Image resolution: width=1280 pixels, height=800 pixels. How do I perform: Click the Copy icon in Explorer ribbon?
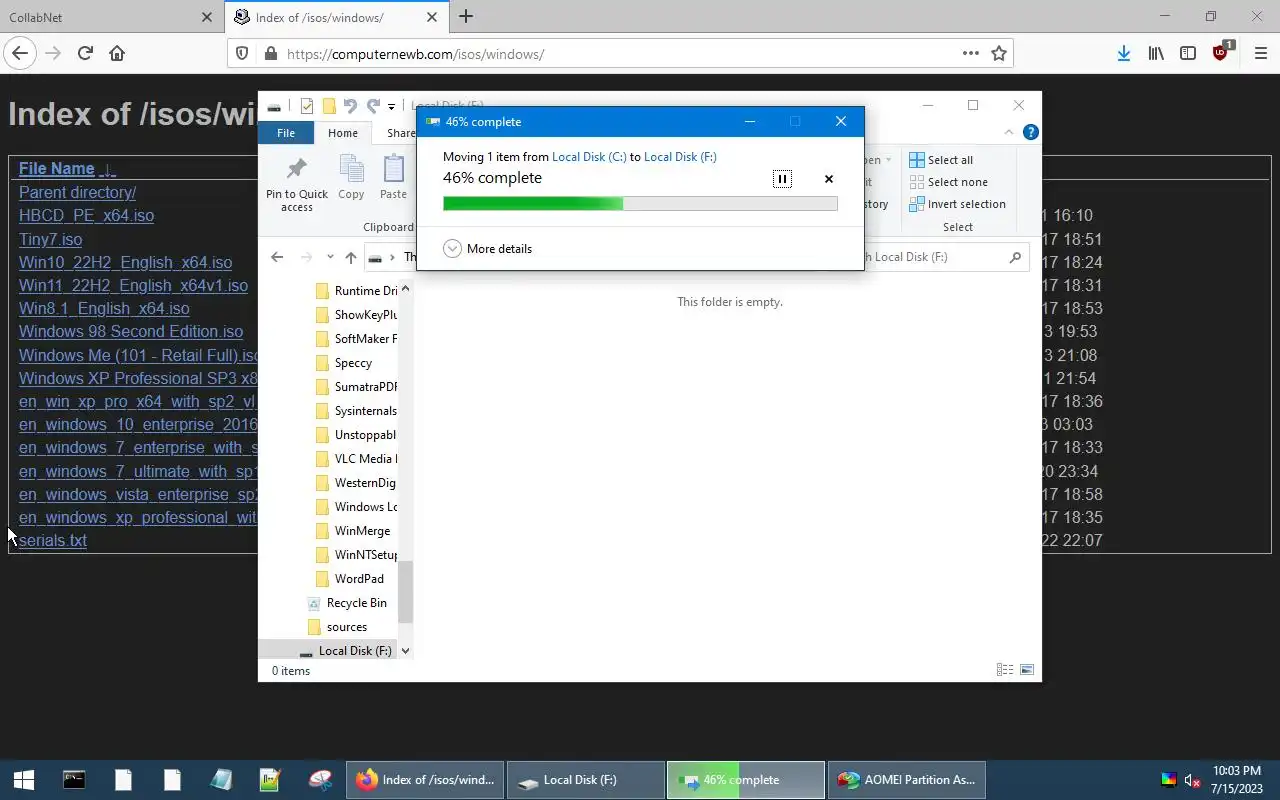click(351, 178)
